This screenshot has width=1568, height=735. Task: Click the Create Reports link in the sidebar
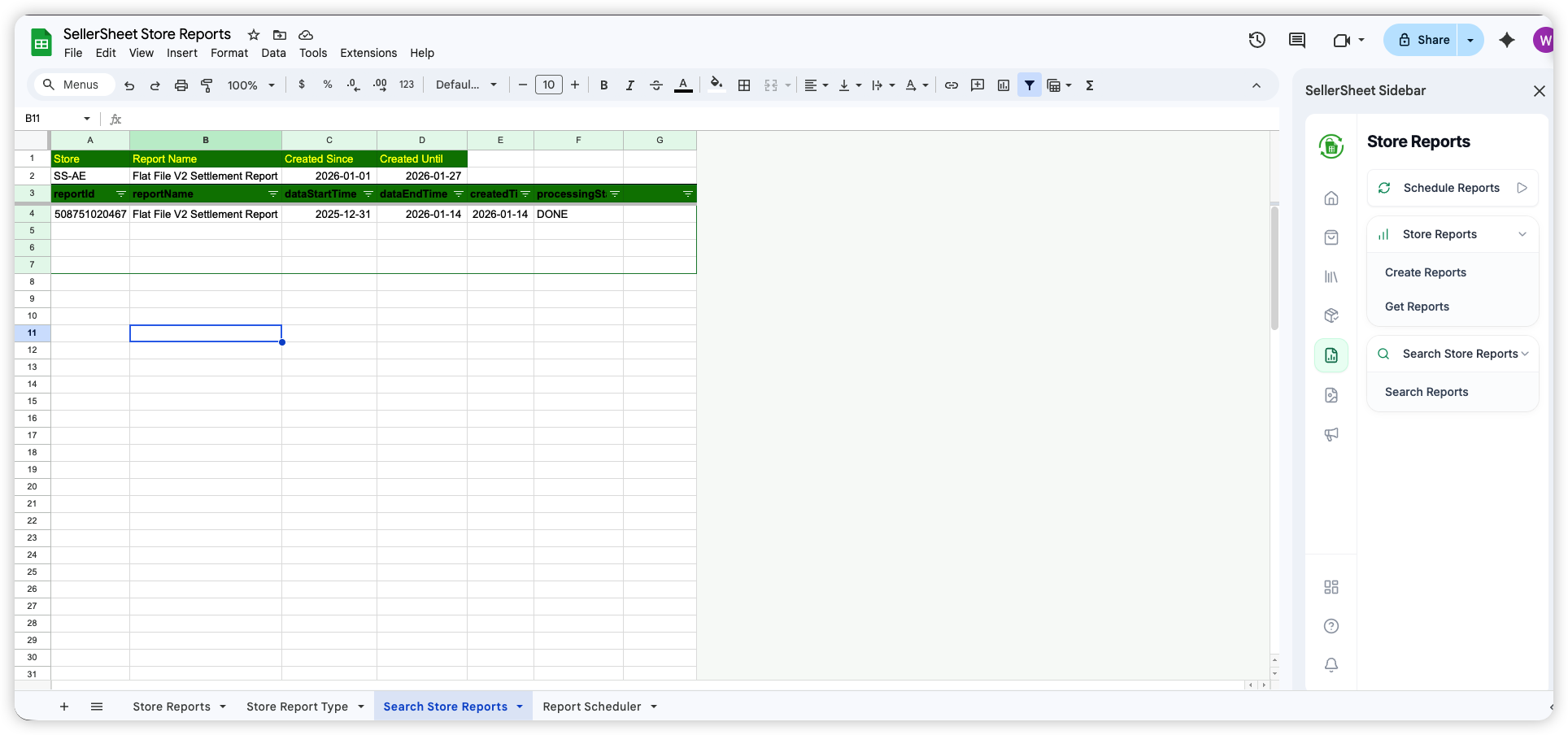1426,272
